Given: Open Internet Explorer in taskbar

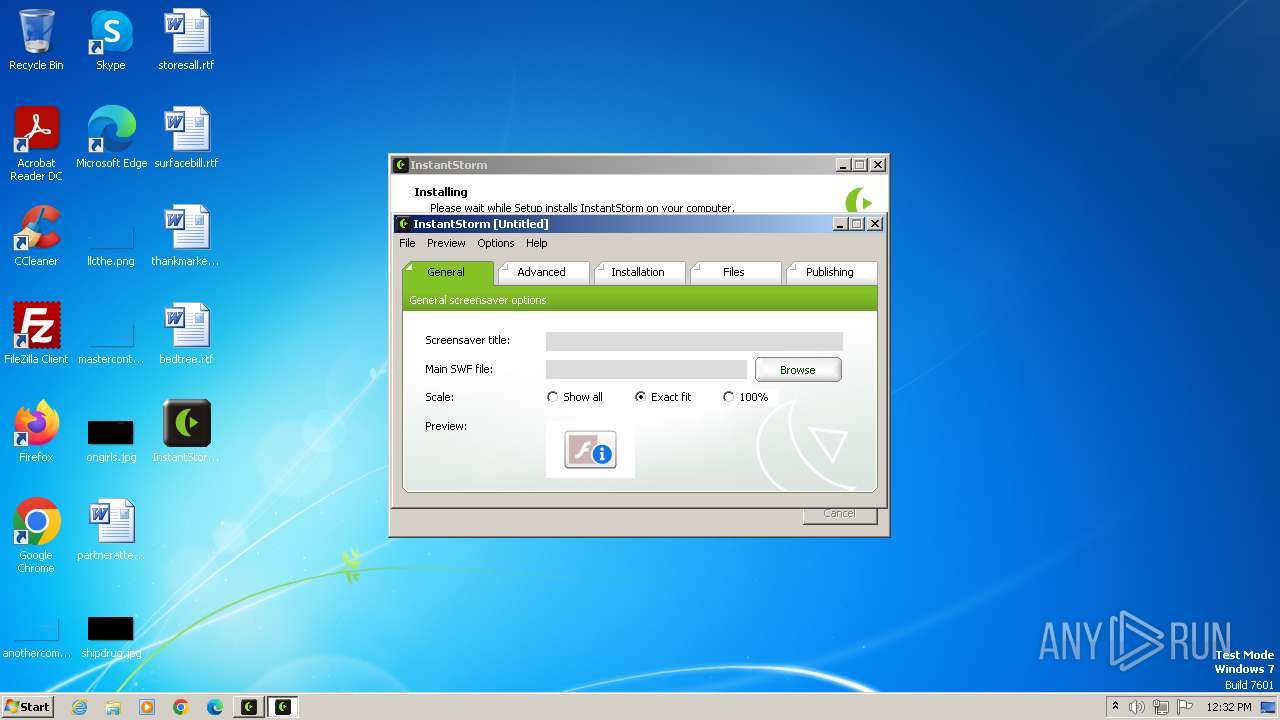Looking at the screenshot, I should (x=80, y=707).
